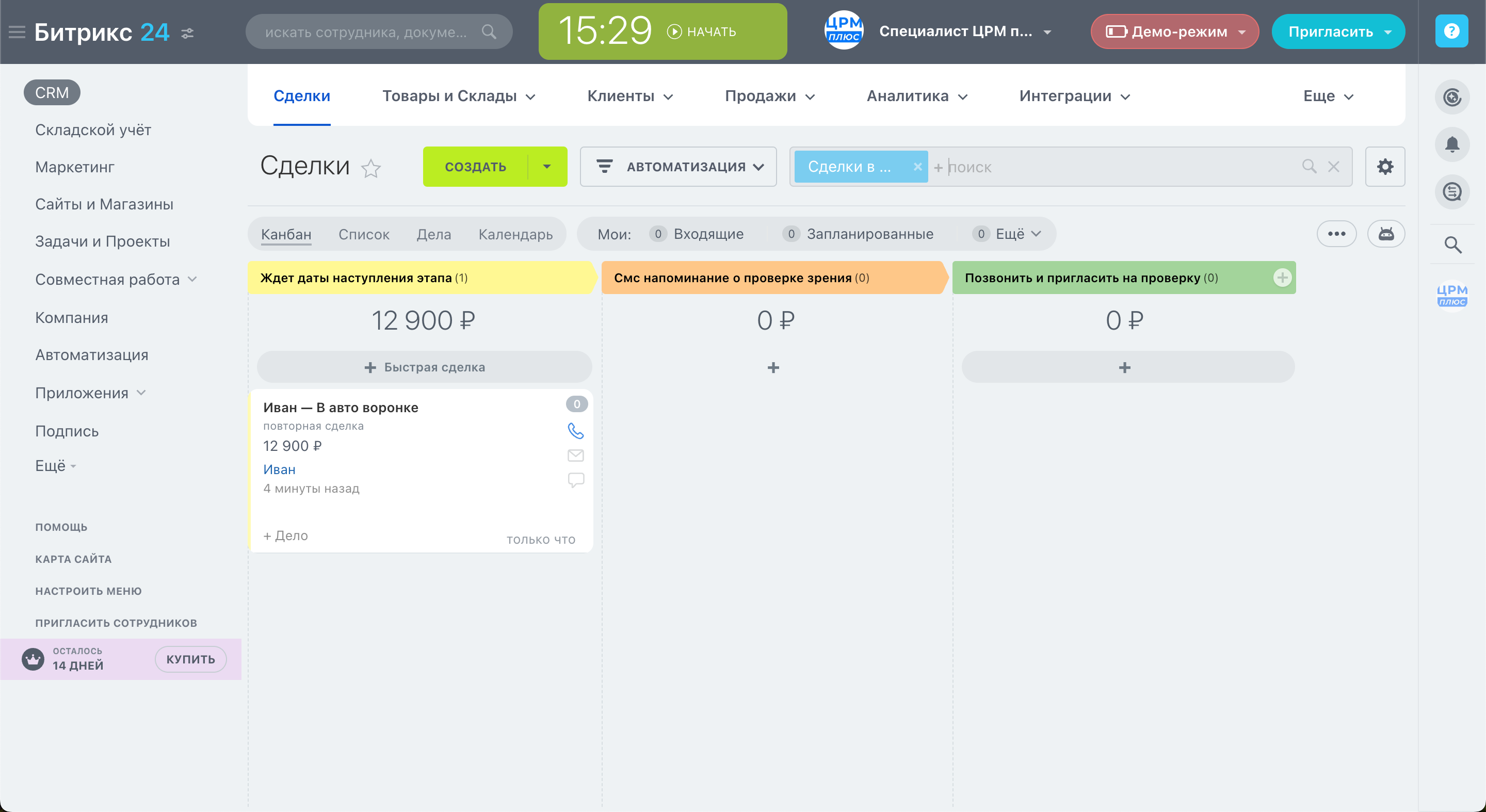Remove the 'Сделки в ...' filter chip
Screen dimensions: 1486x812
(917, 167)
